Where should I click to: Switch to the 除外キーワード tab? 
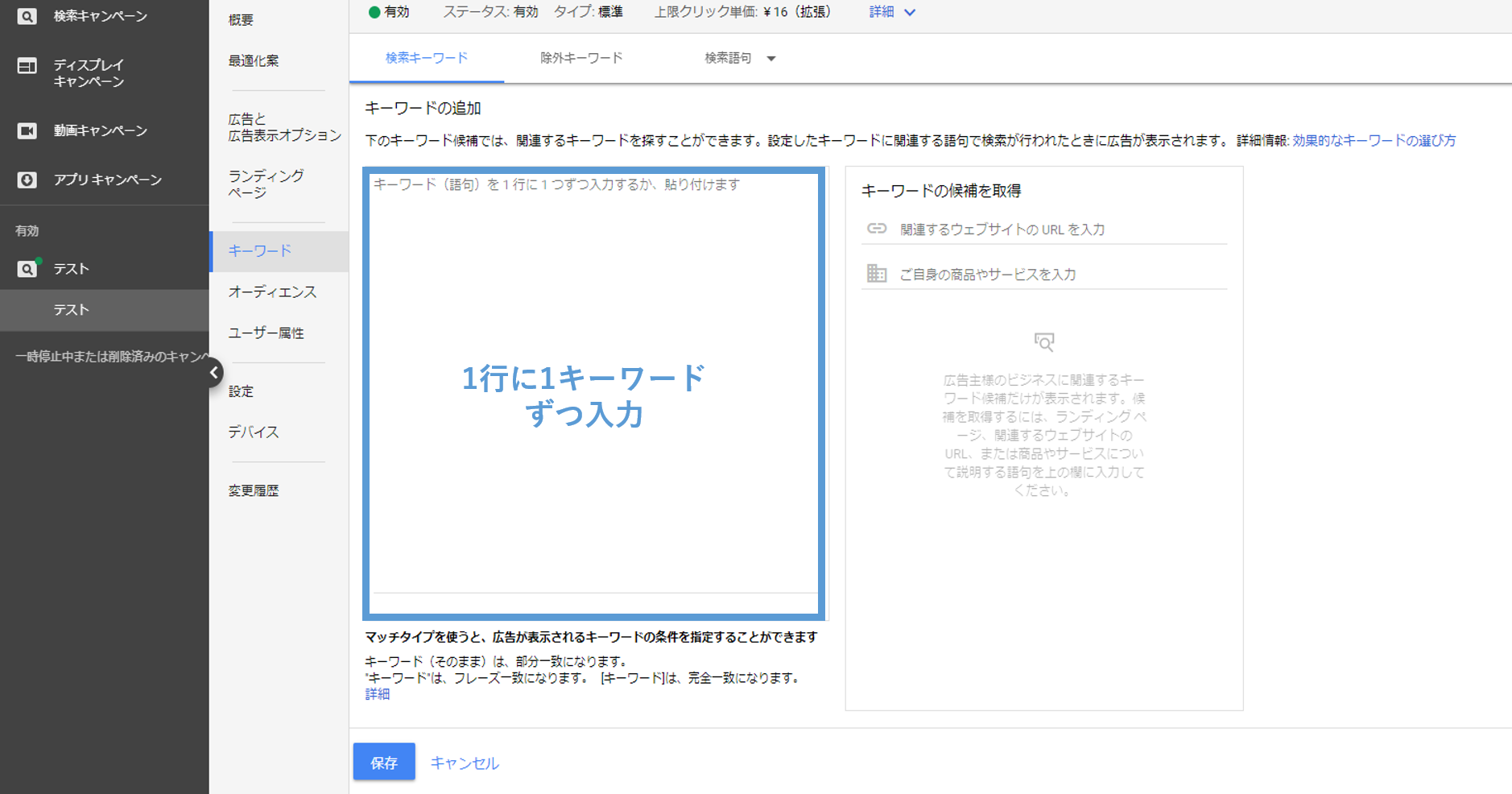click(581, 58)
